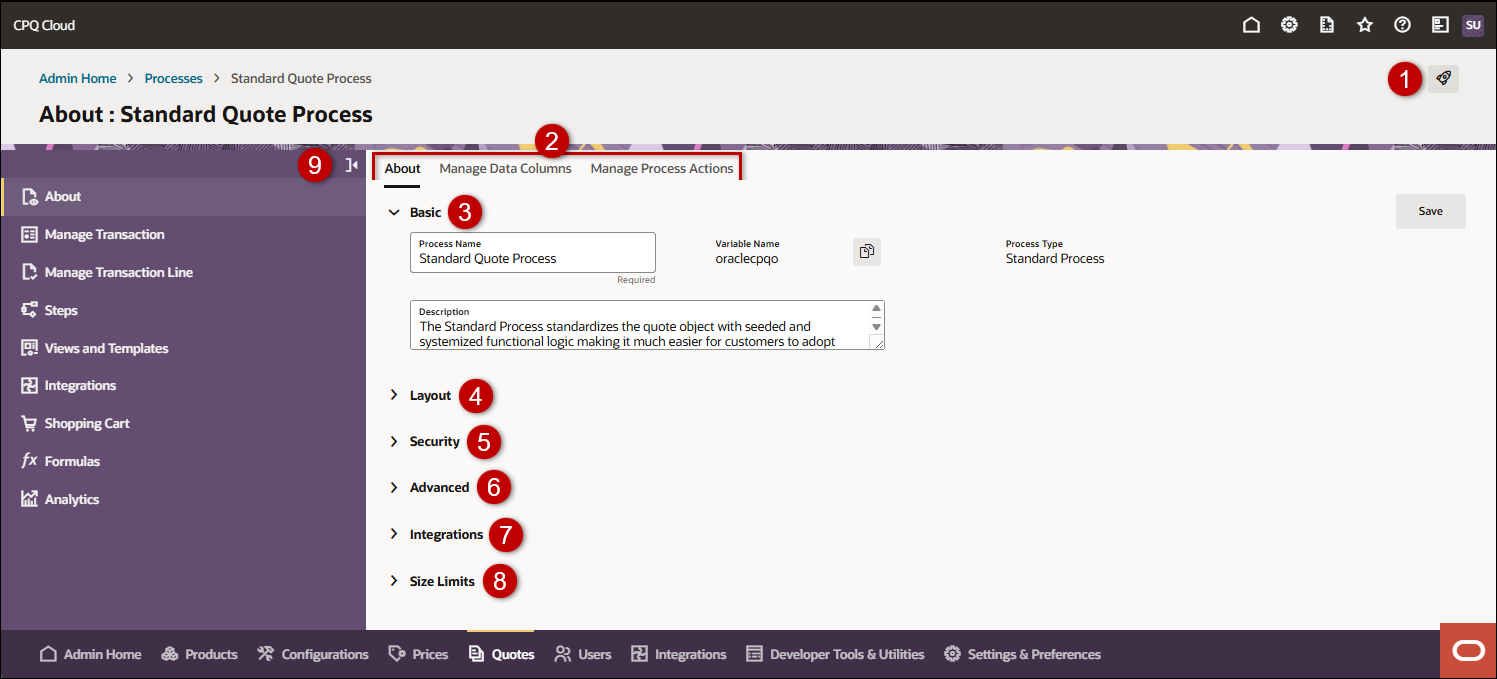The image size is (1497, 679).
Task: Open the gear icon in top bar
Action: click(x=1290, y=25)
